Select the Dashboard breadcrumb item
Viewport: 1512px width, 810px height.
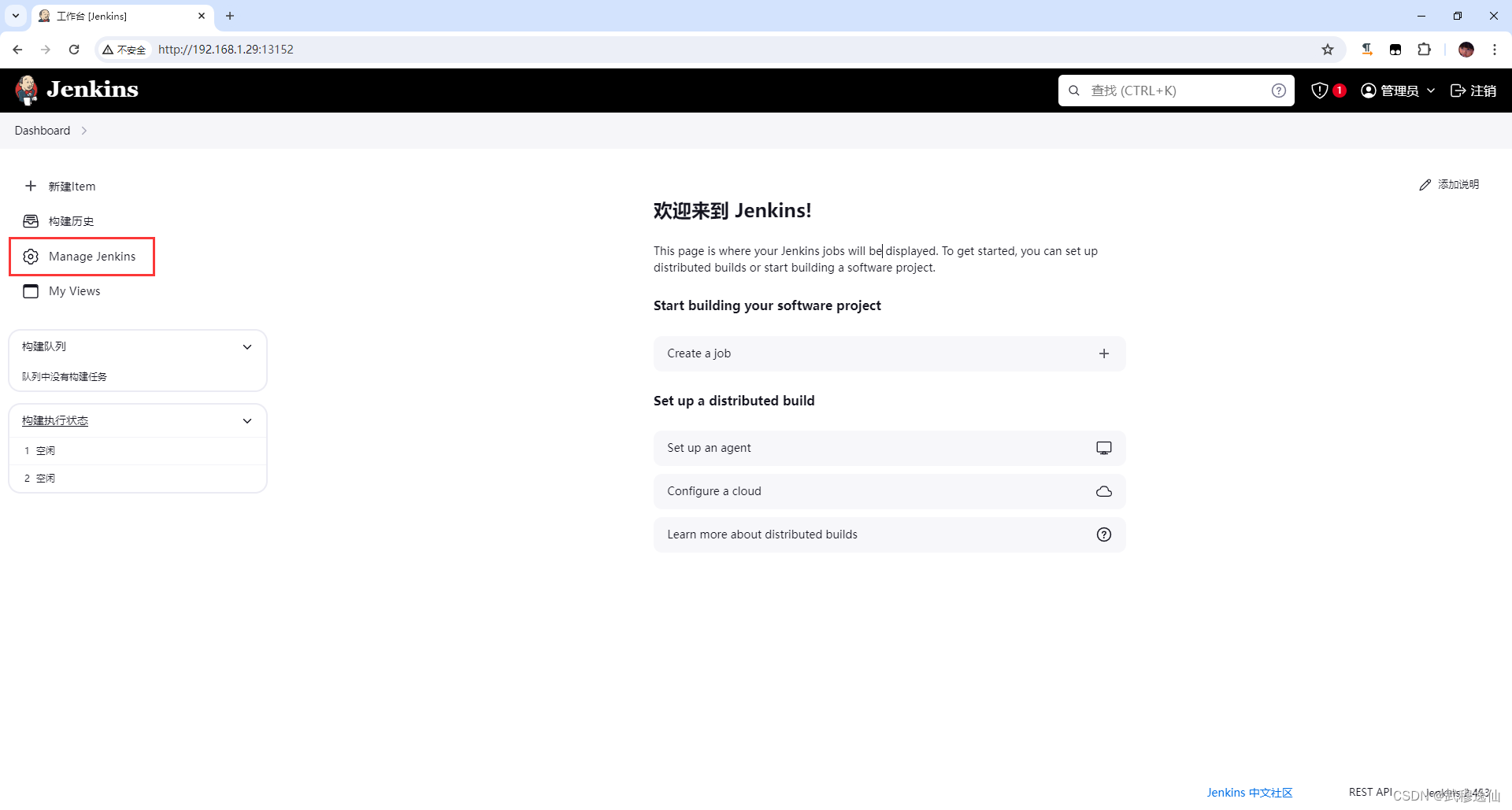(42, 130)
